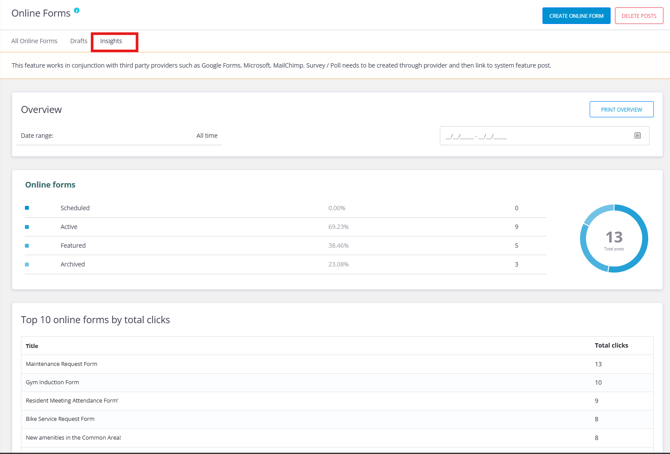Click the 38.46% value
The height and width of the screenshot is (454, 670).
point(338,245)
